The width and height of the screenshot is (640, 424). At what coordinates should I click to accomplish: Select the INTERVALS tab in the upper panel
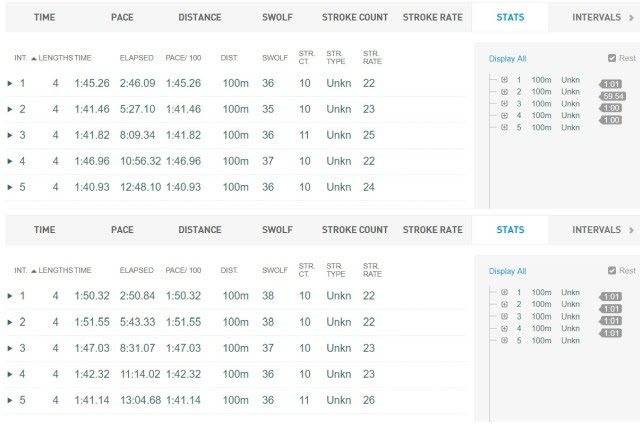pos(596,17)
